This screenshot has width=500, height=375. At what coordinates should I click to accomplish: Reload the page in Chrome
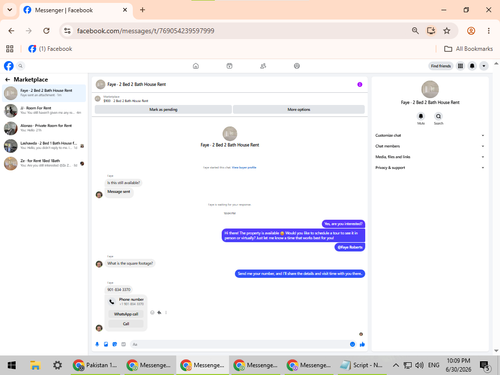pos(46,31)
